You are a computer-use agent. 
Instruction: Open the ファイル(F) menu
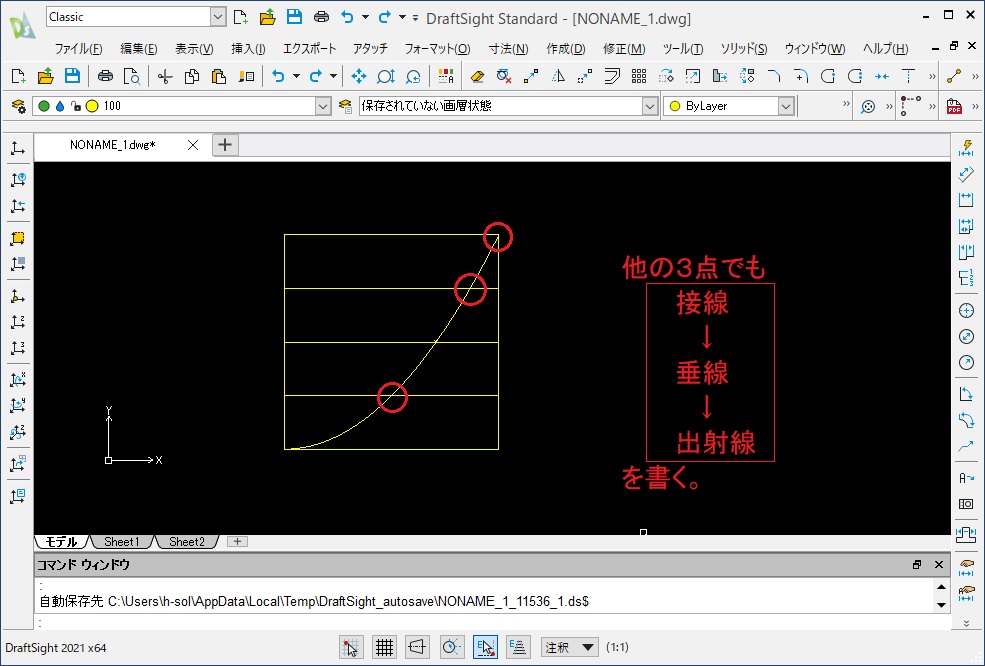pyautogui.click(x=79, y=48)
